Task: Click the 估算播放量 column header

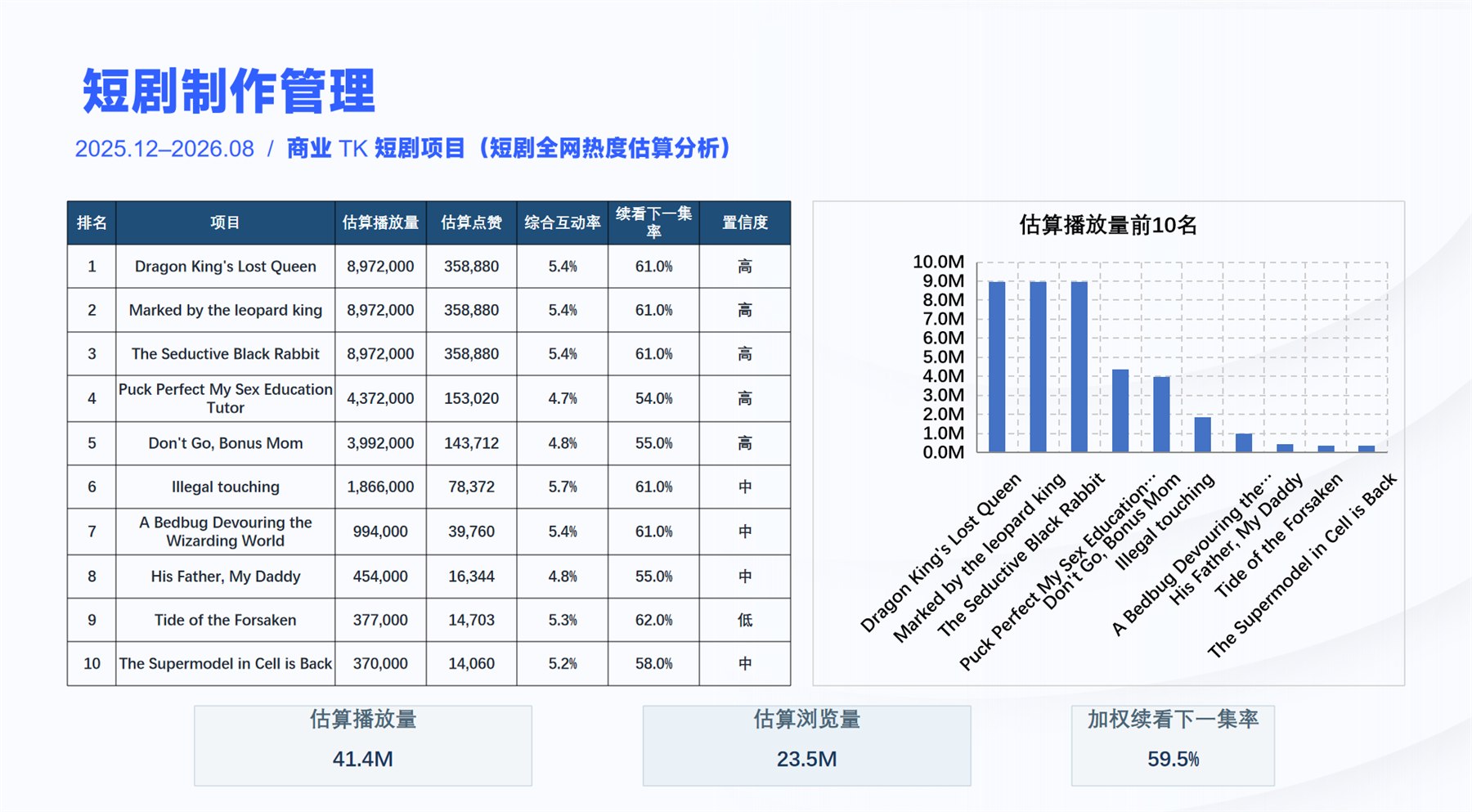Action: pyautogui.click(x=380, y=222)
